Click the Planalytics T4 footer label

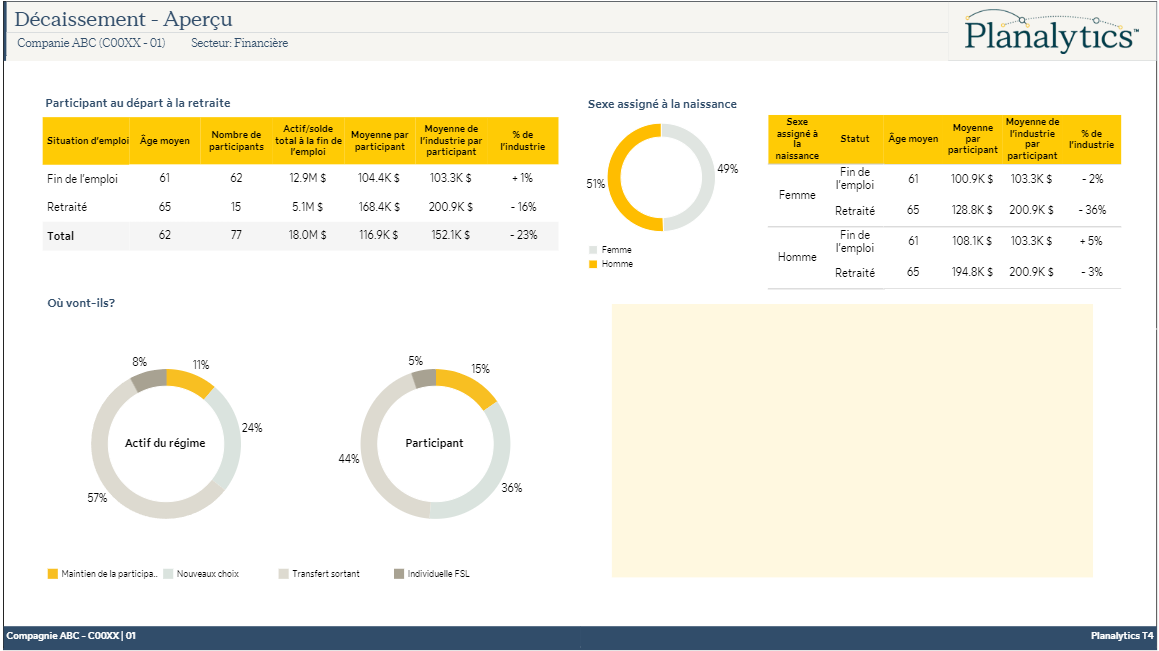(x=1121, y=636)
